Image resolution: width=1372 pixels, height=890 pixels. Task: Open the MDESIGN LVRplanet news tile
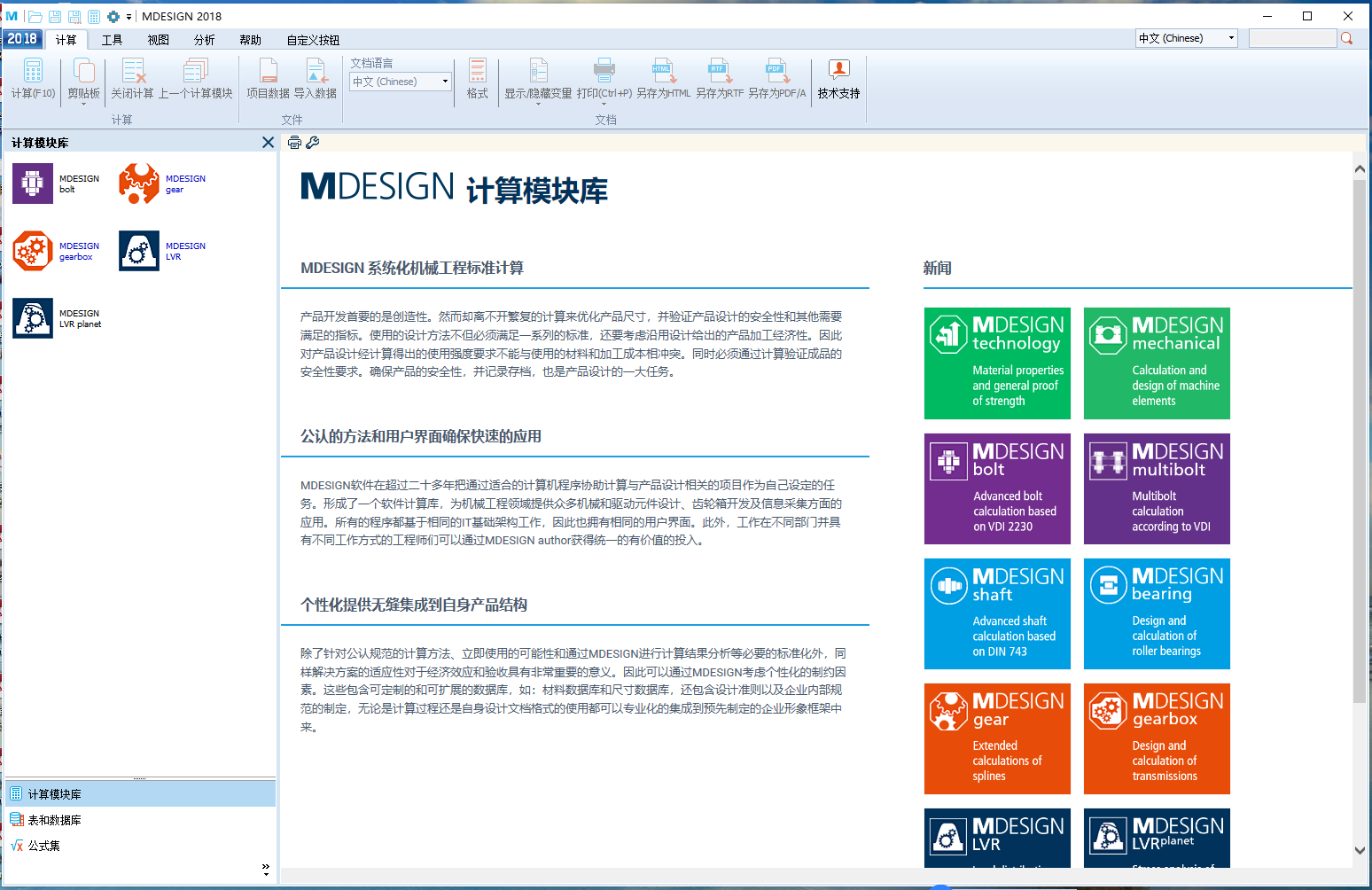(x=1157, y=838)
